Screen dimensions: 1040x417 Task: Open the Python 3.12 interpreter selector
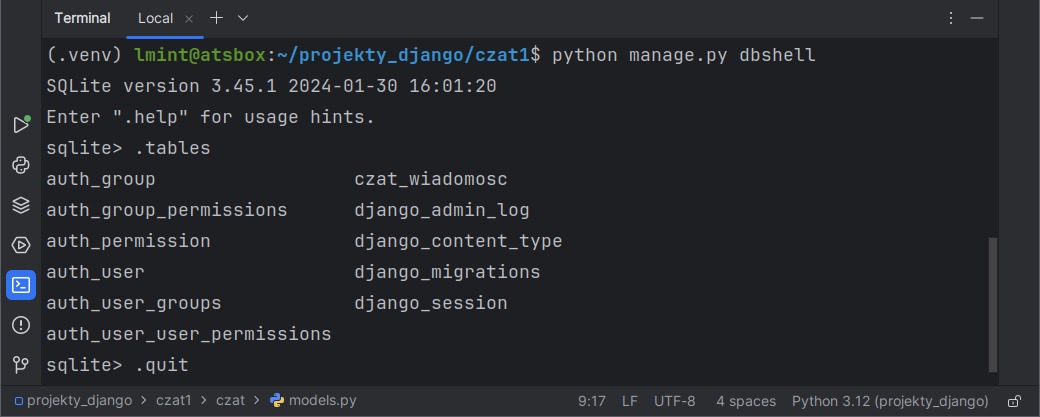coord(890,401)
